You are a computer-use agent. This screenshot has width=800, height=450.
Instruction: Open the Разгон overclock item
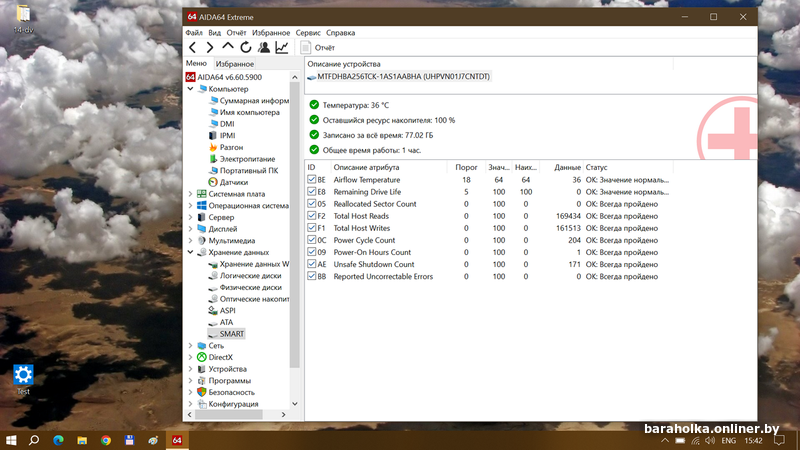point(226,147)
